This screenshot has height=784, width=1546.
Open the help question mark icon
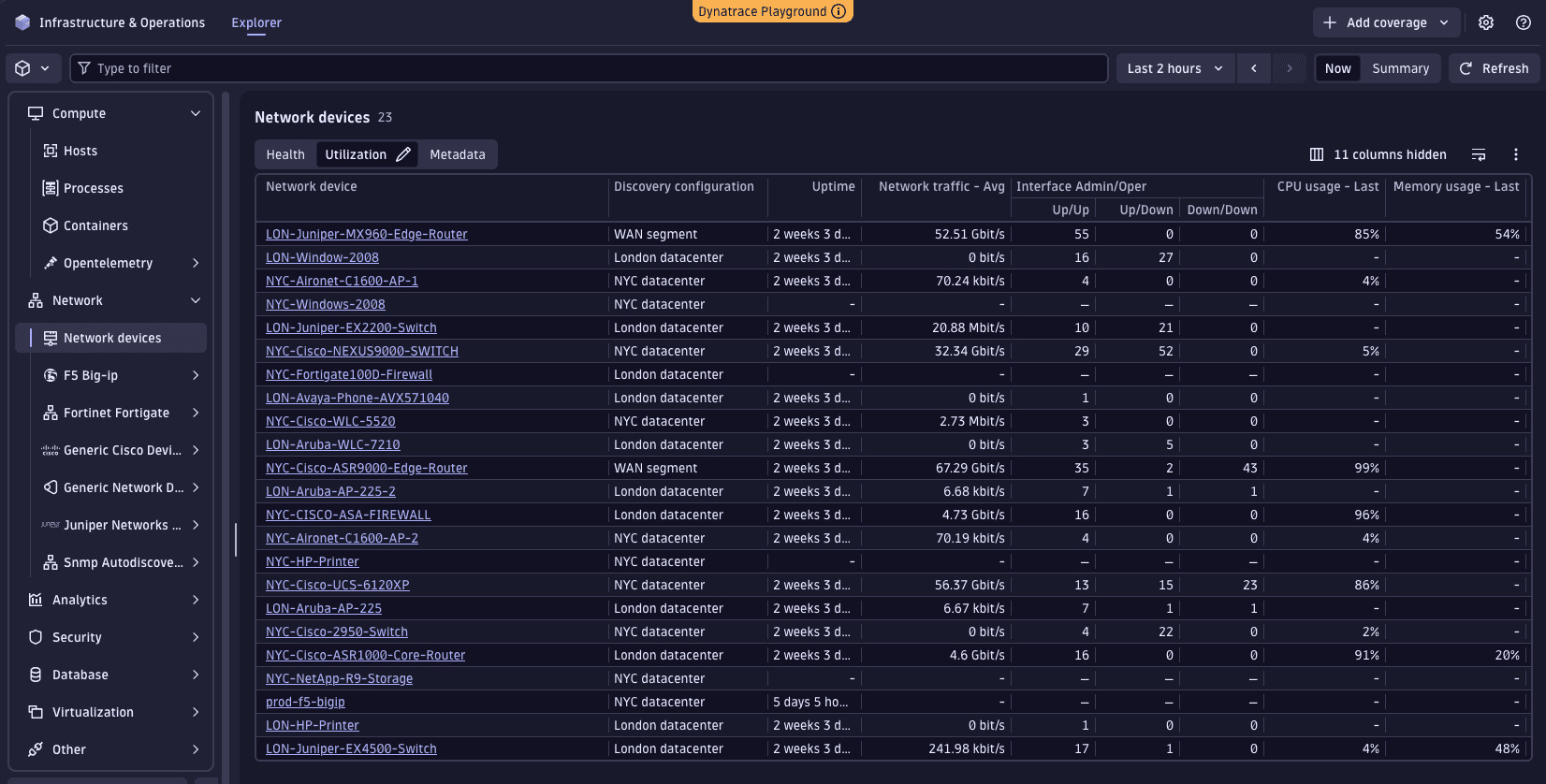tap(1524, 22)
